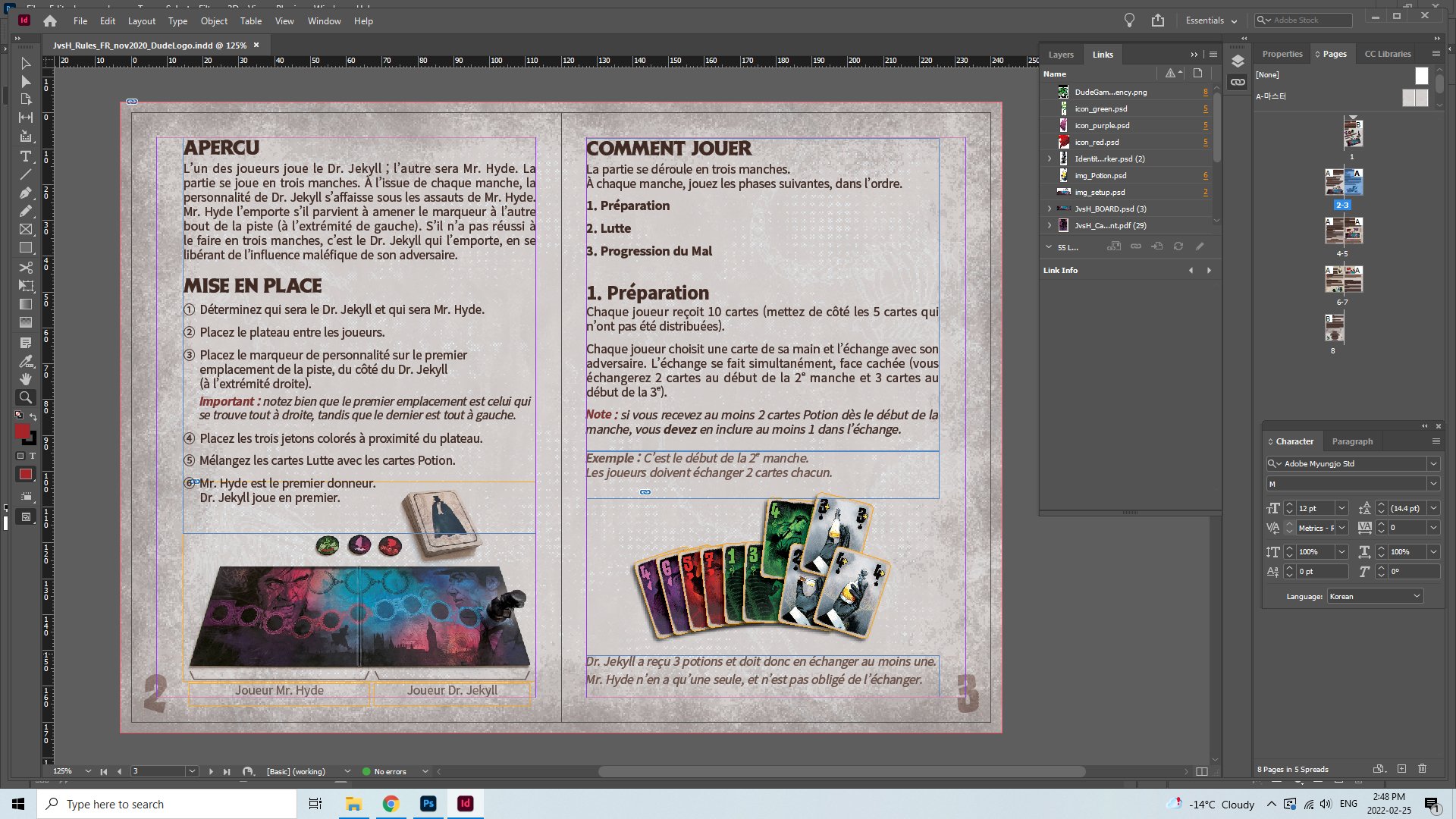Select the Direct Selection tool
The width and height of the screenshot is (1456, 819).
point(26,82)
